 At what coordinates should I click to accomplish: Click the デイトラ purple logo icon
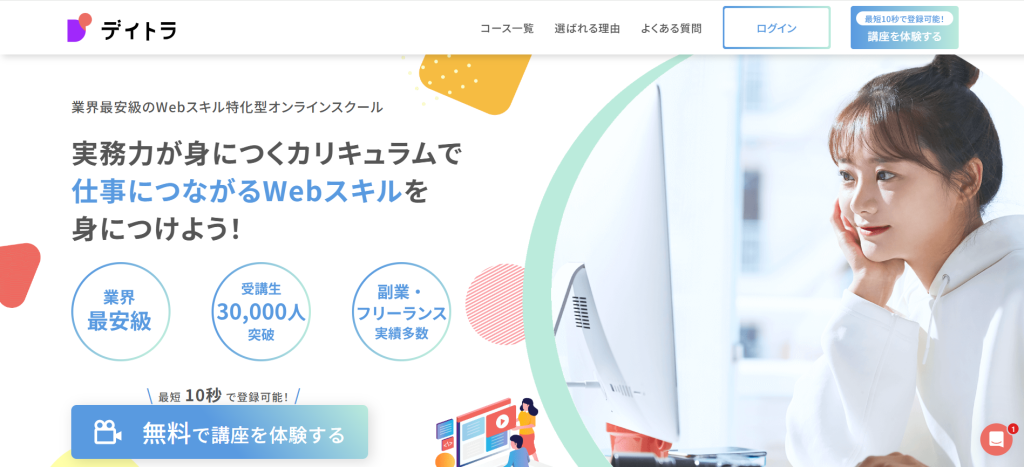(79, 27)
